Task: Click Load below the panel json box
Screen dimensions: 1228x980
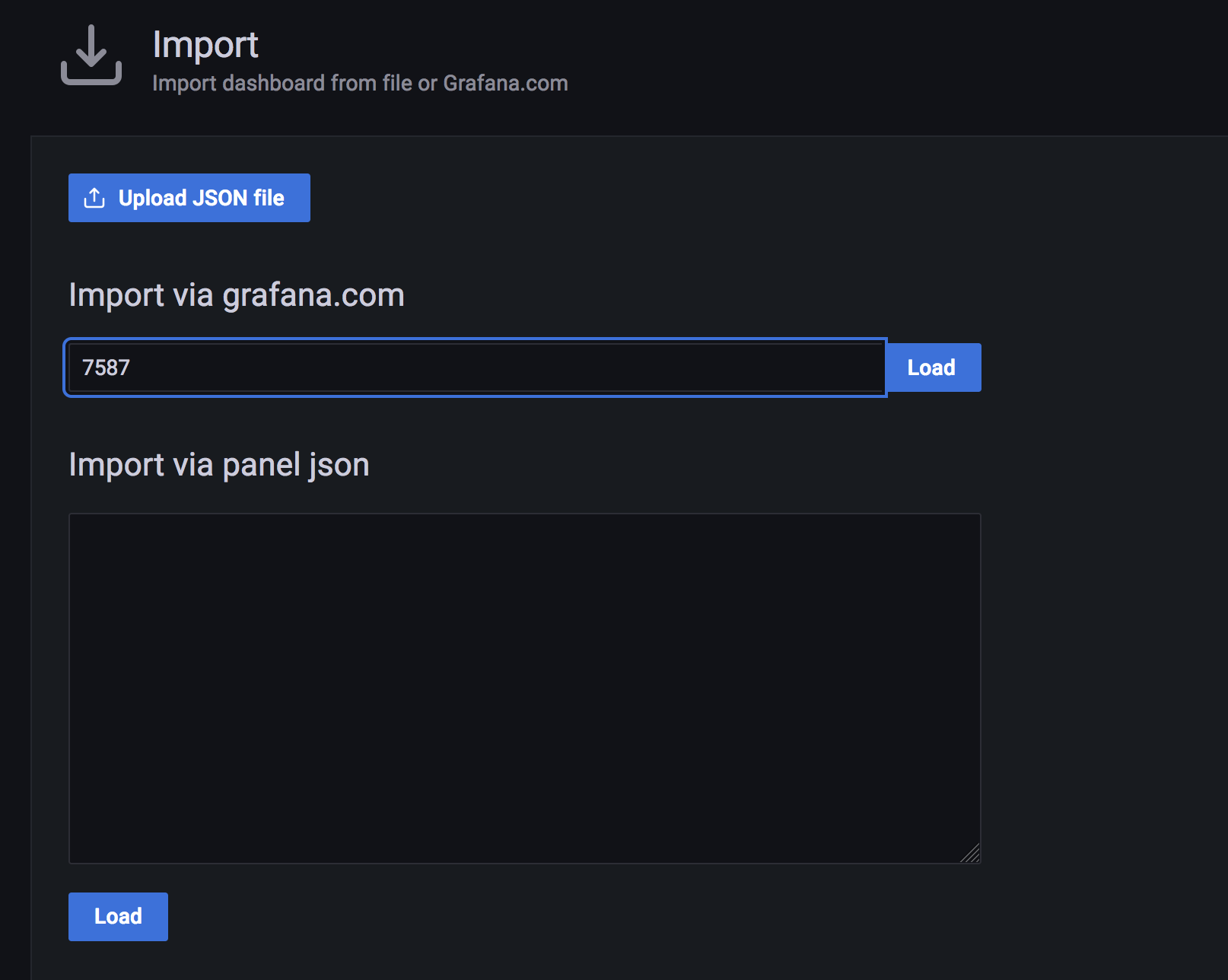Action: (x=118, y=917)
